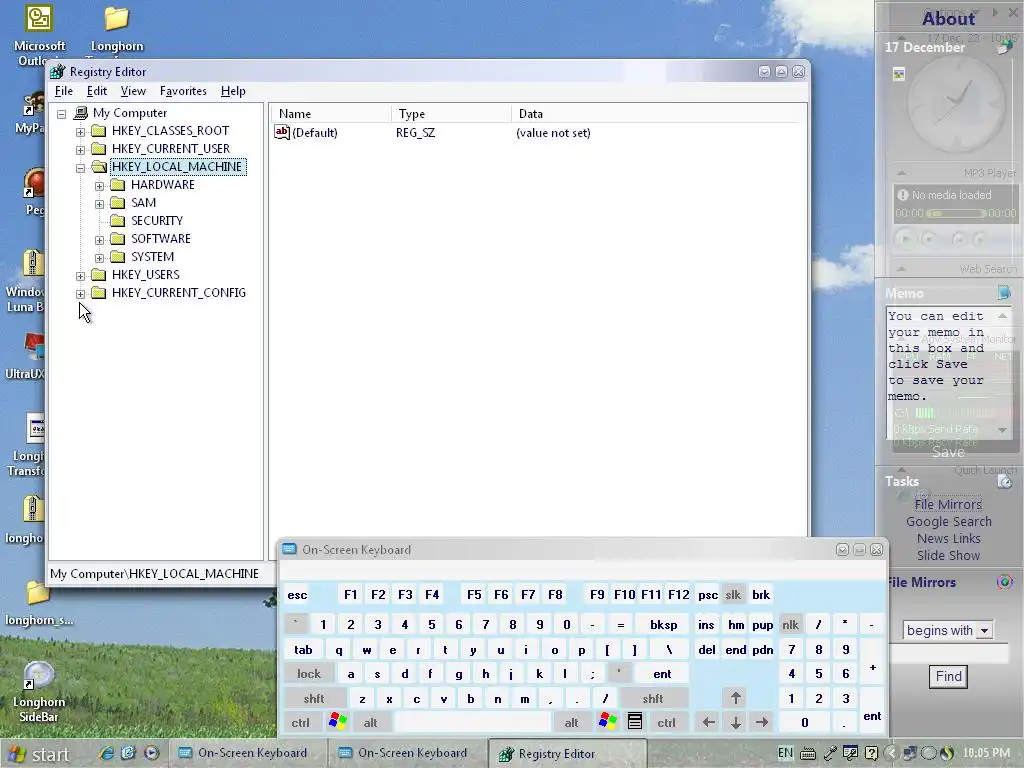The height and width of the screenshot is (768, 1024).
Task: Open the Edit menu in Registry Editor
Action: 97,91
